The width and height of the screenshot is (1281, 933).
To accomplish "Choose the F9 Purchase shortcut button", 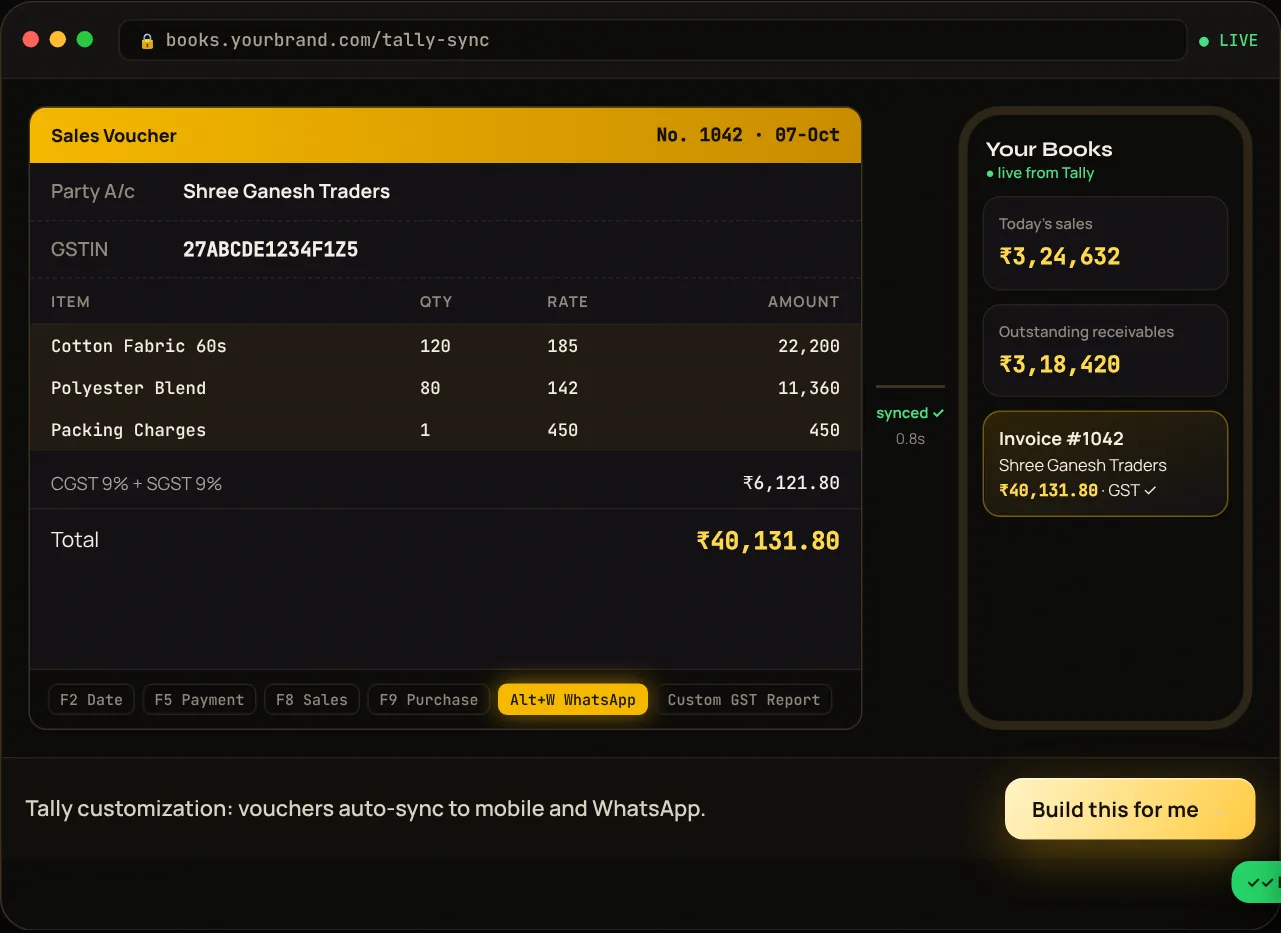I will coord(428,700).
